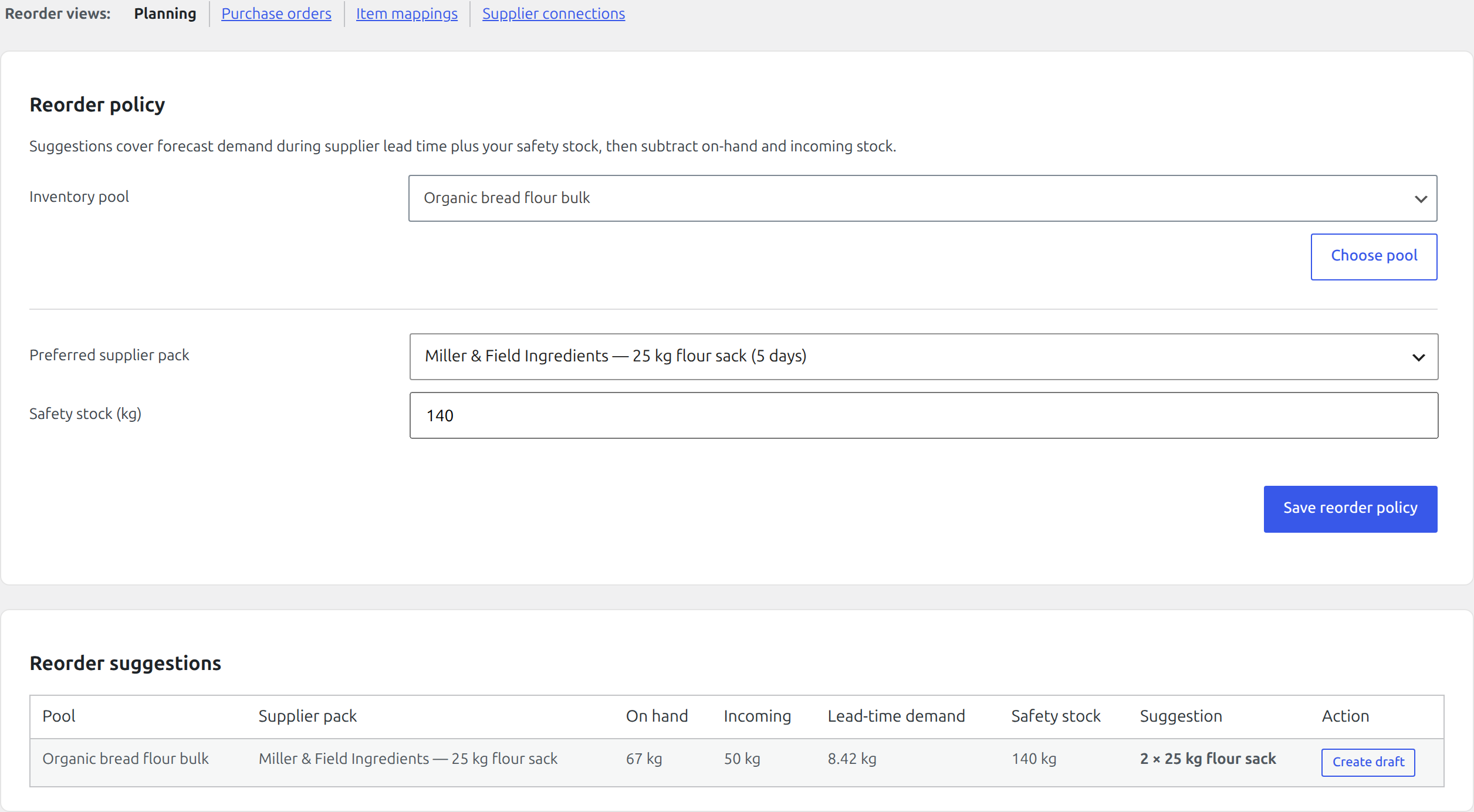1474x812 pixels.
Task: Open the Item mappings view
Action: pos(407,13)
